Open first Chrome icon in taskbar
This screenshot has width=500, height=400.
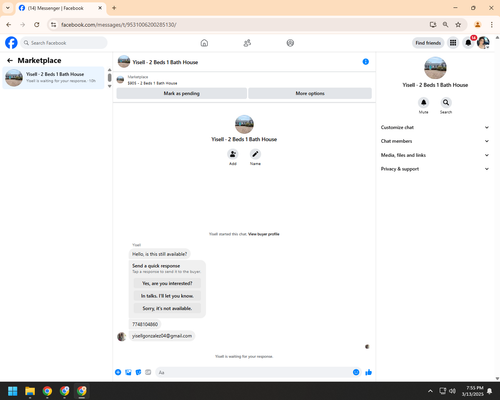(47, 391)
